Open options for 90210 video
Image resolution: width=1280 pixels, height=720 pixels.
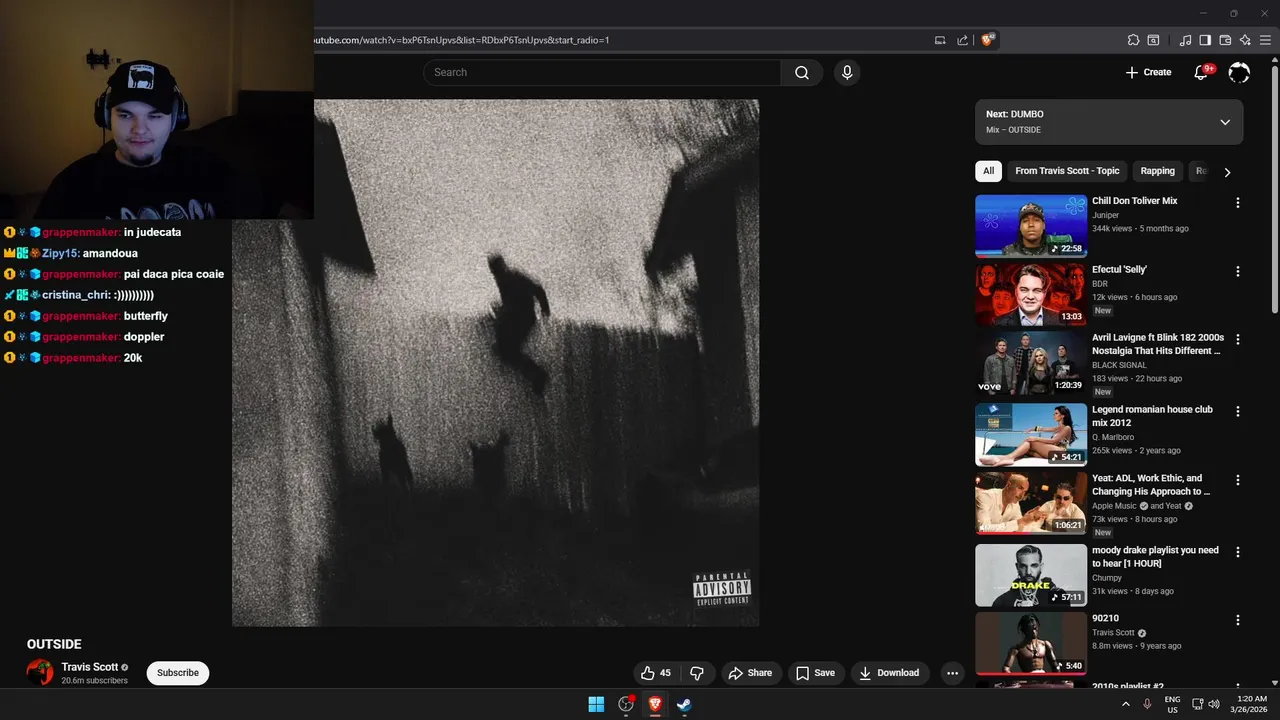pos(1237,620)
